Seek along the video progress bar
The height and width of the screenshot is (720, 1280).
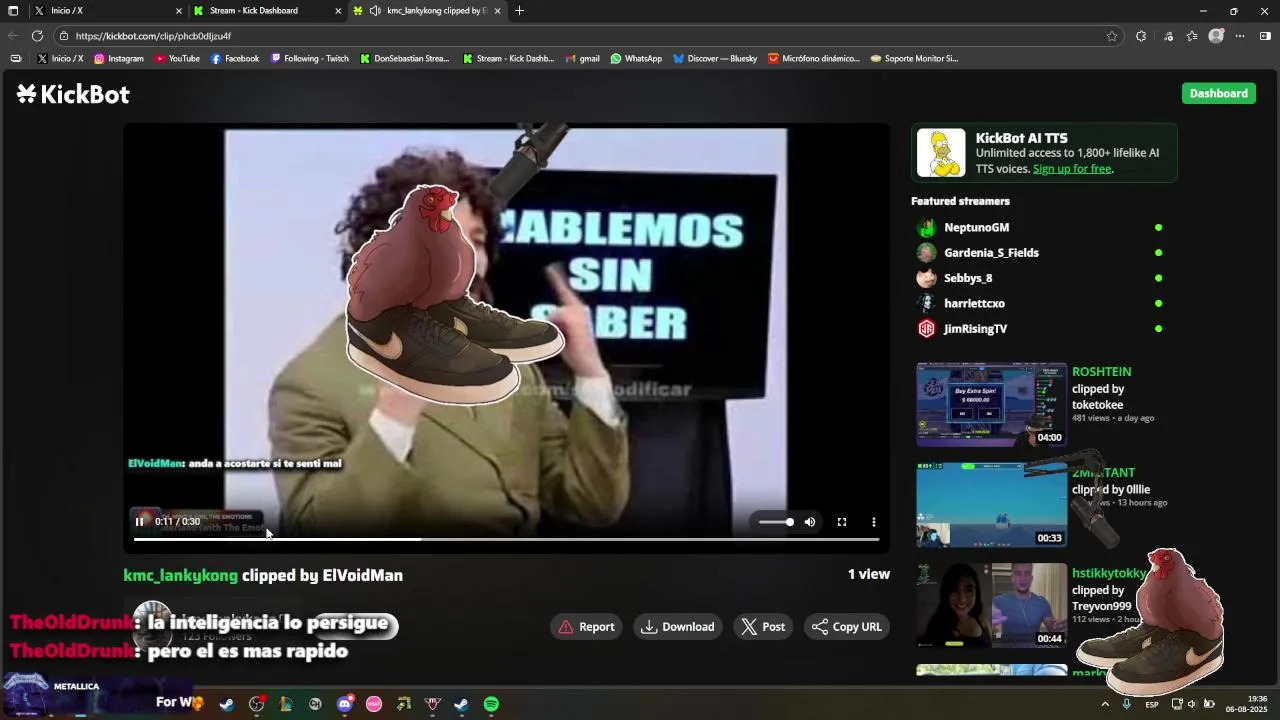tap(506, 540)
